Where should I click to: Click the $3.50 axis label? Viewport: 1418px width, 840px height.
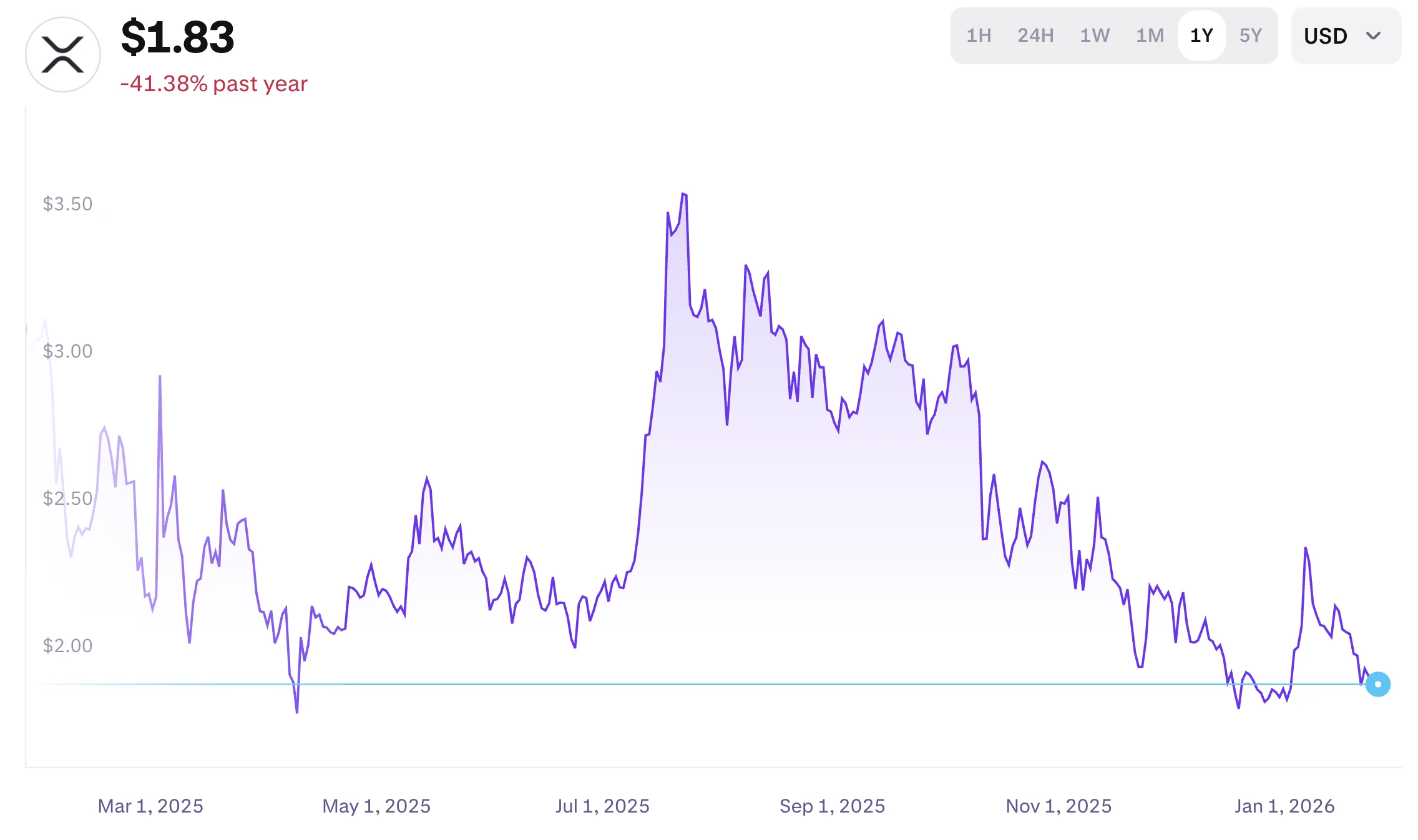click(66, 203)
